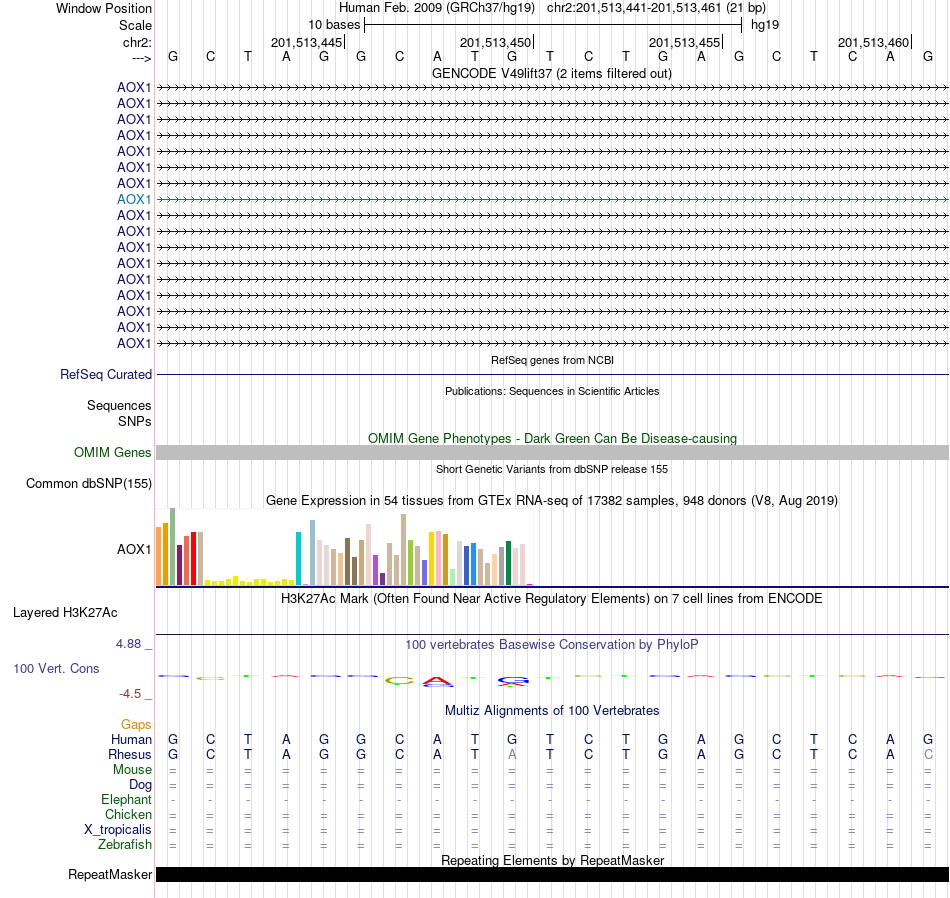The image size is (950, 898).
Task: Open the GTEx Gene Expression in 54 tissues title
Action: pos(552,501)
